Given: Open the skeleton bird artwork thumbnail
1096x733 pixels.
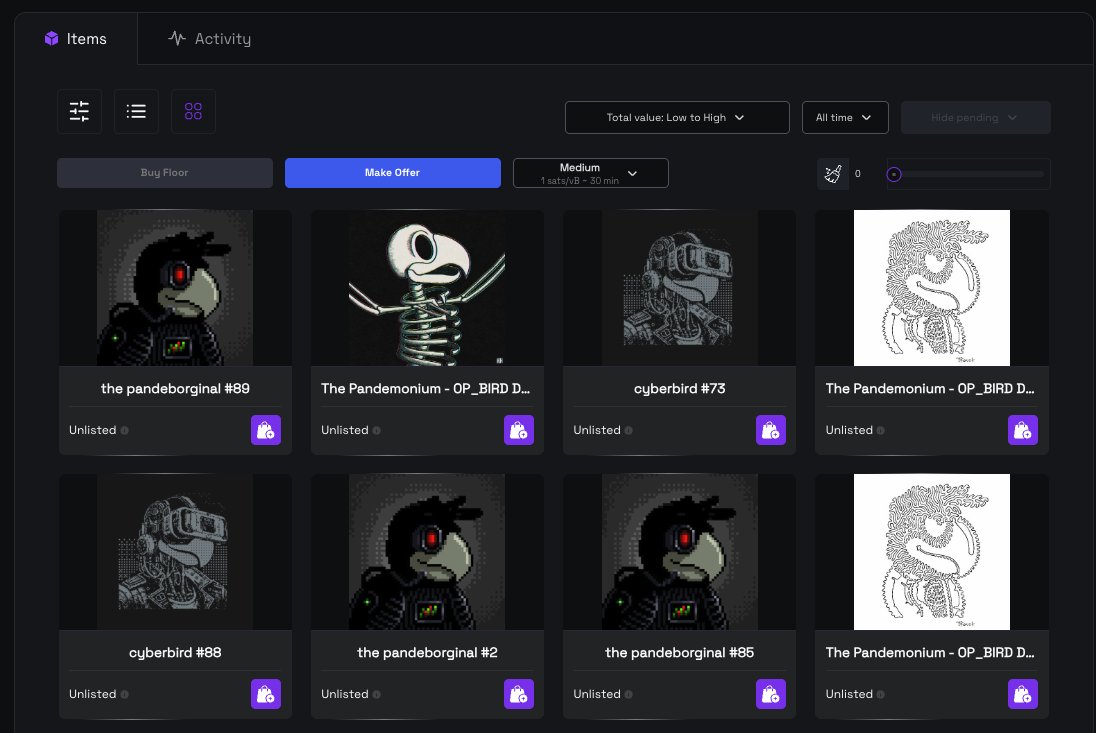Looking at the screenshot, I should point(427,288).
